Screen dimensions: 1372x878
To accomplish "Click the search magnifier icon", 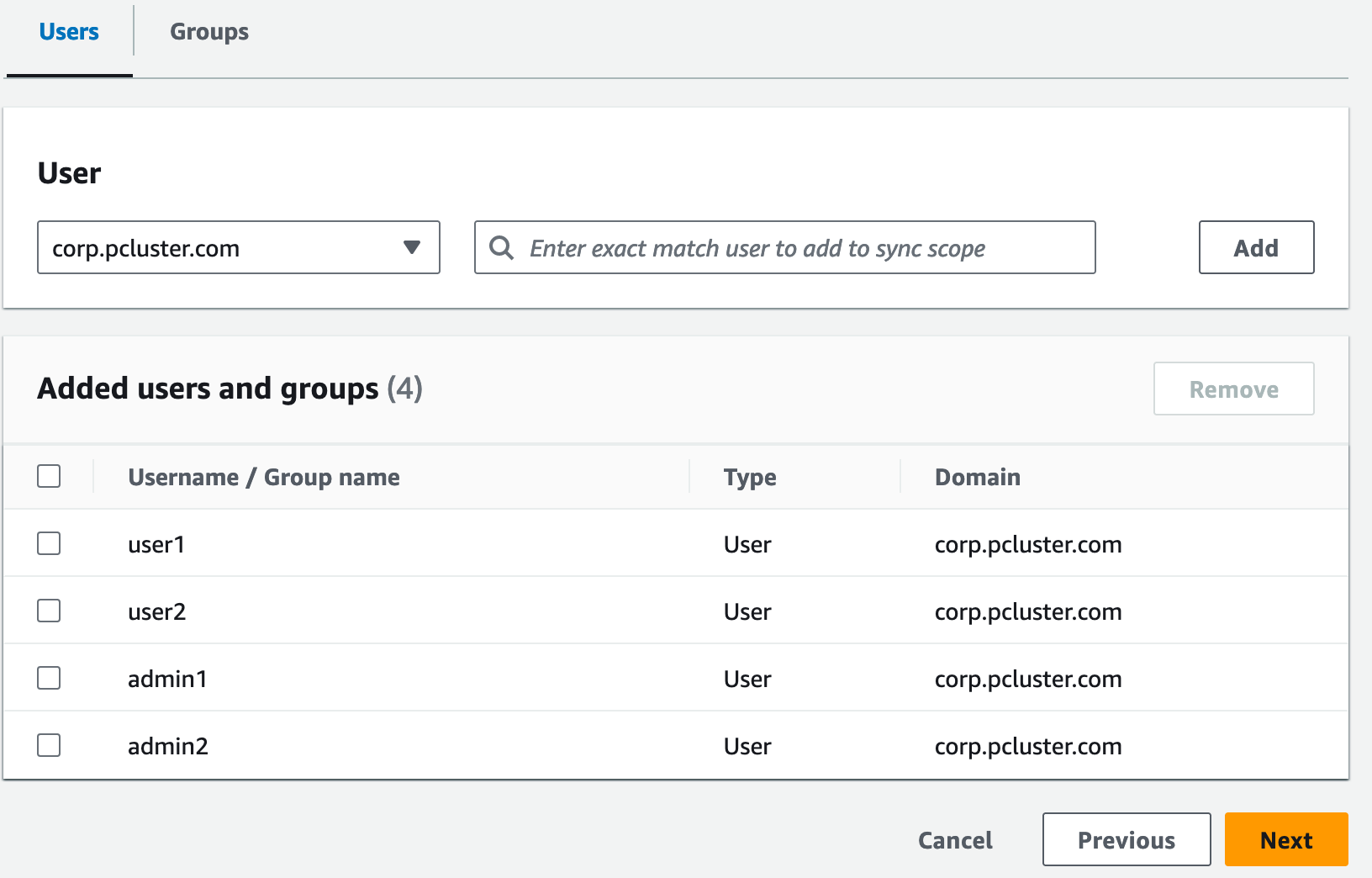I will coord(502,248).
